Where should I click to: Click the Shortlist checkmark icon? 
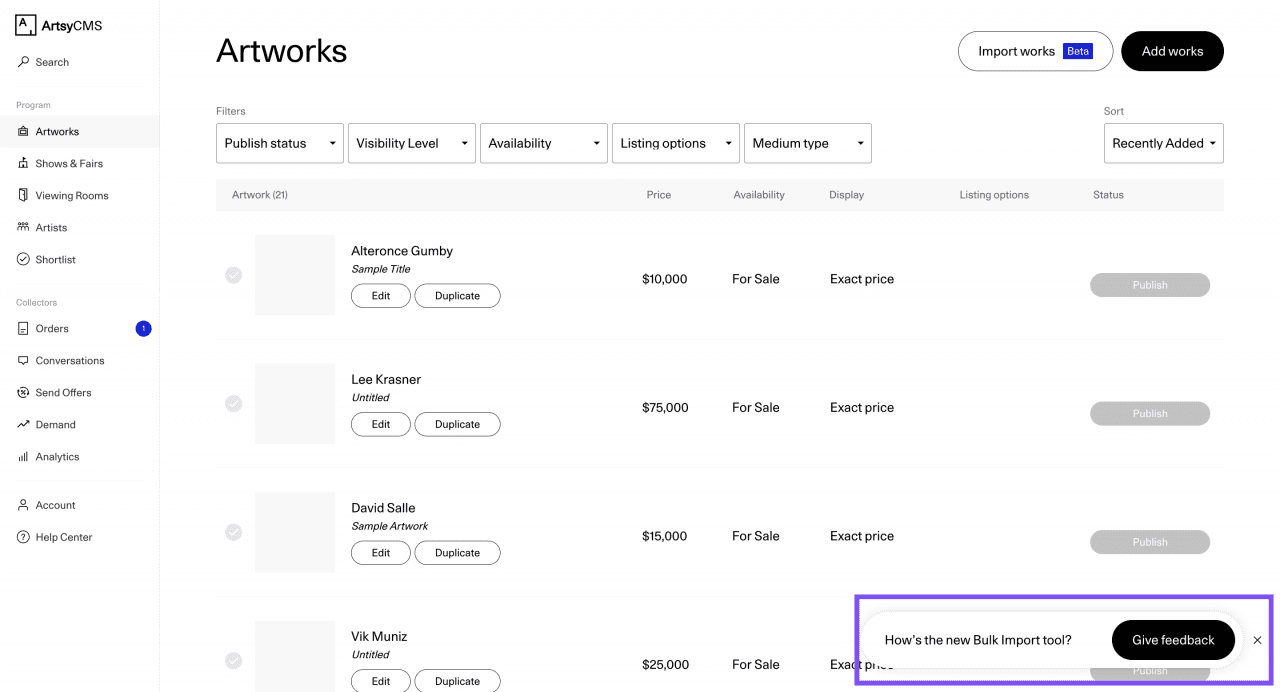coord(24,259)
